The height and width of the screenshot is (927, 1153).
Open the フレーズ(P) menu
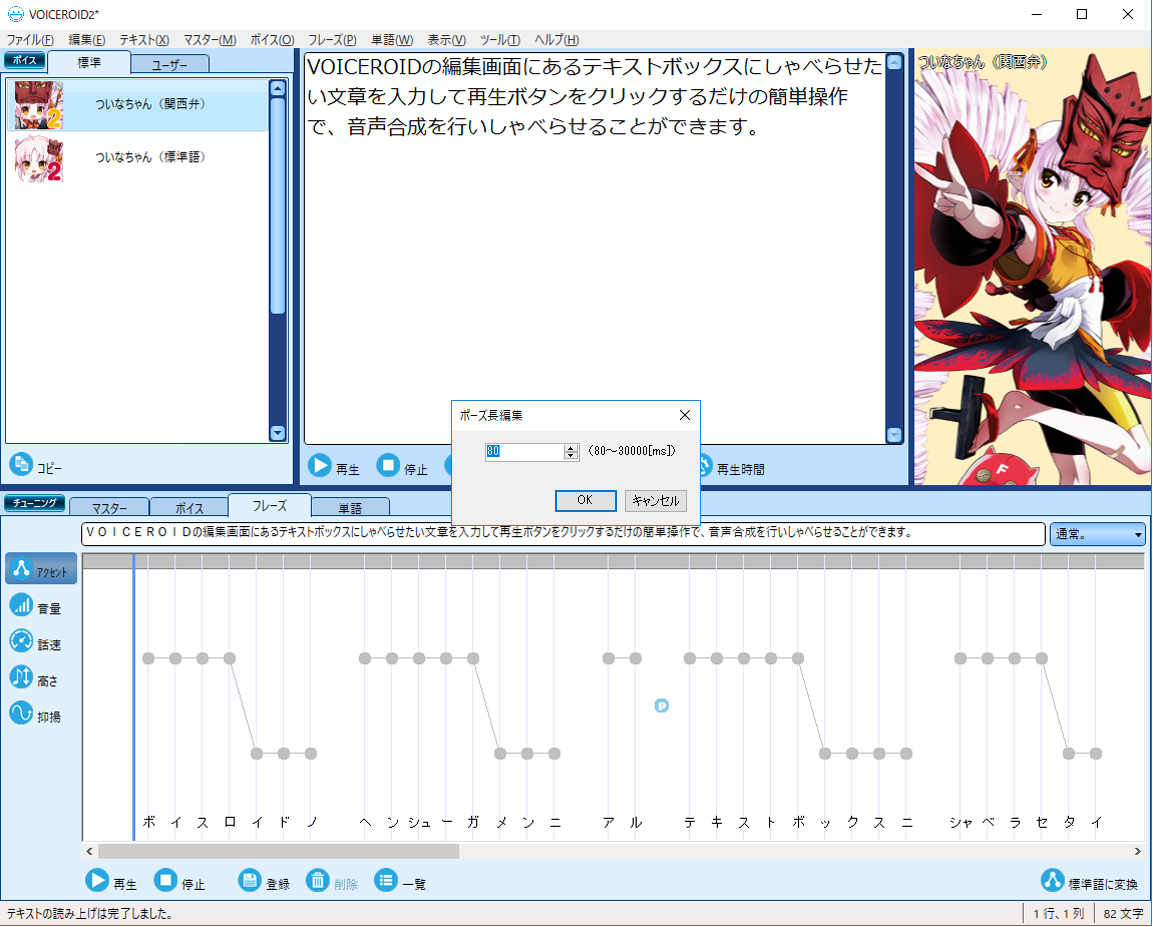[x=332, y=40]
